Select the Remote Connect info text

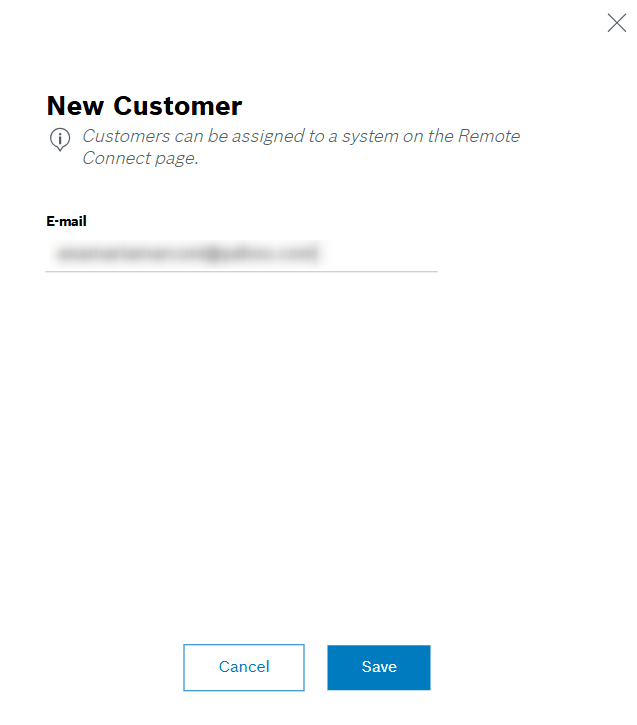(301, 147)
